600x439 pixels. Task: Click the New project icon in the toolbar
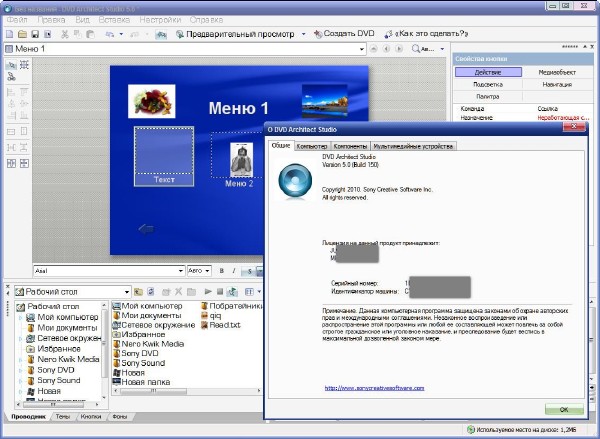click(9, 33)
